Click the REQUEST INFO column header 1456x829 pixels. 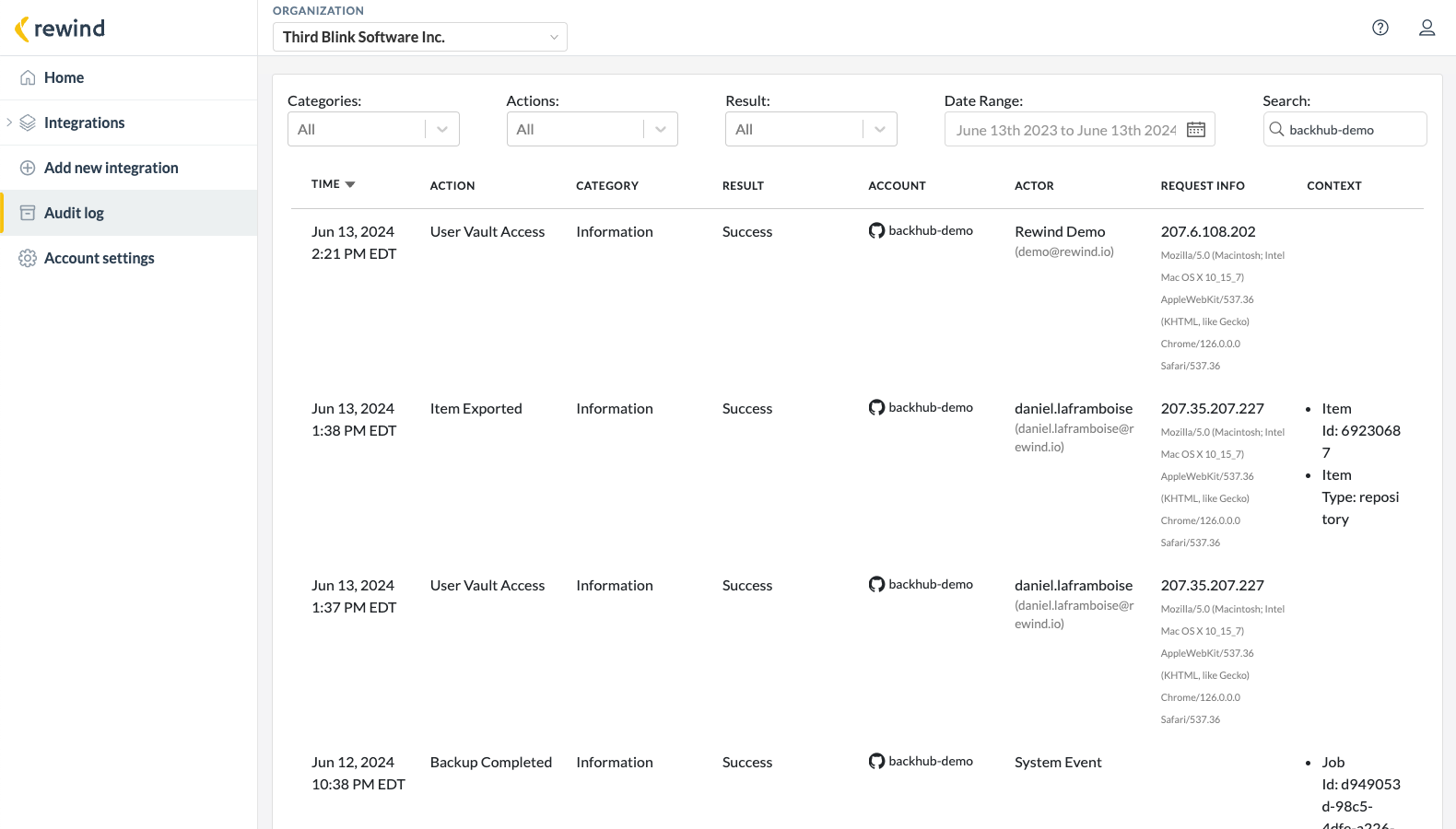pos(1203,185)
